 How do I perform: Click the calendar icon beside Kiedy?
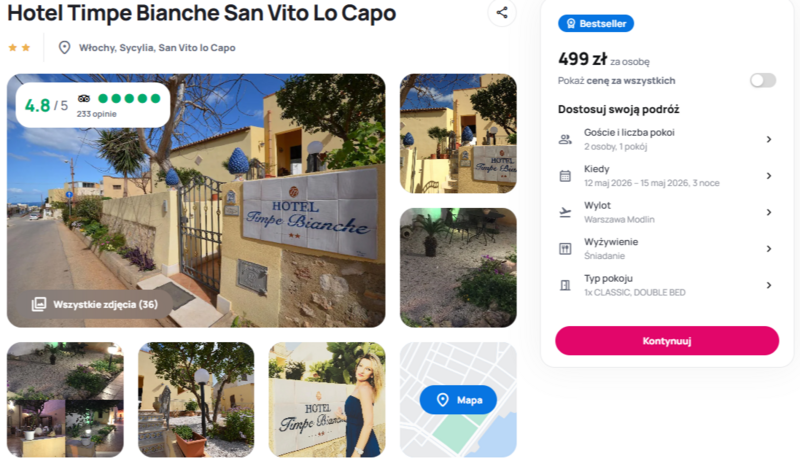tap(565, 176)
